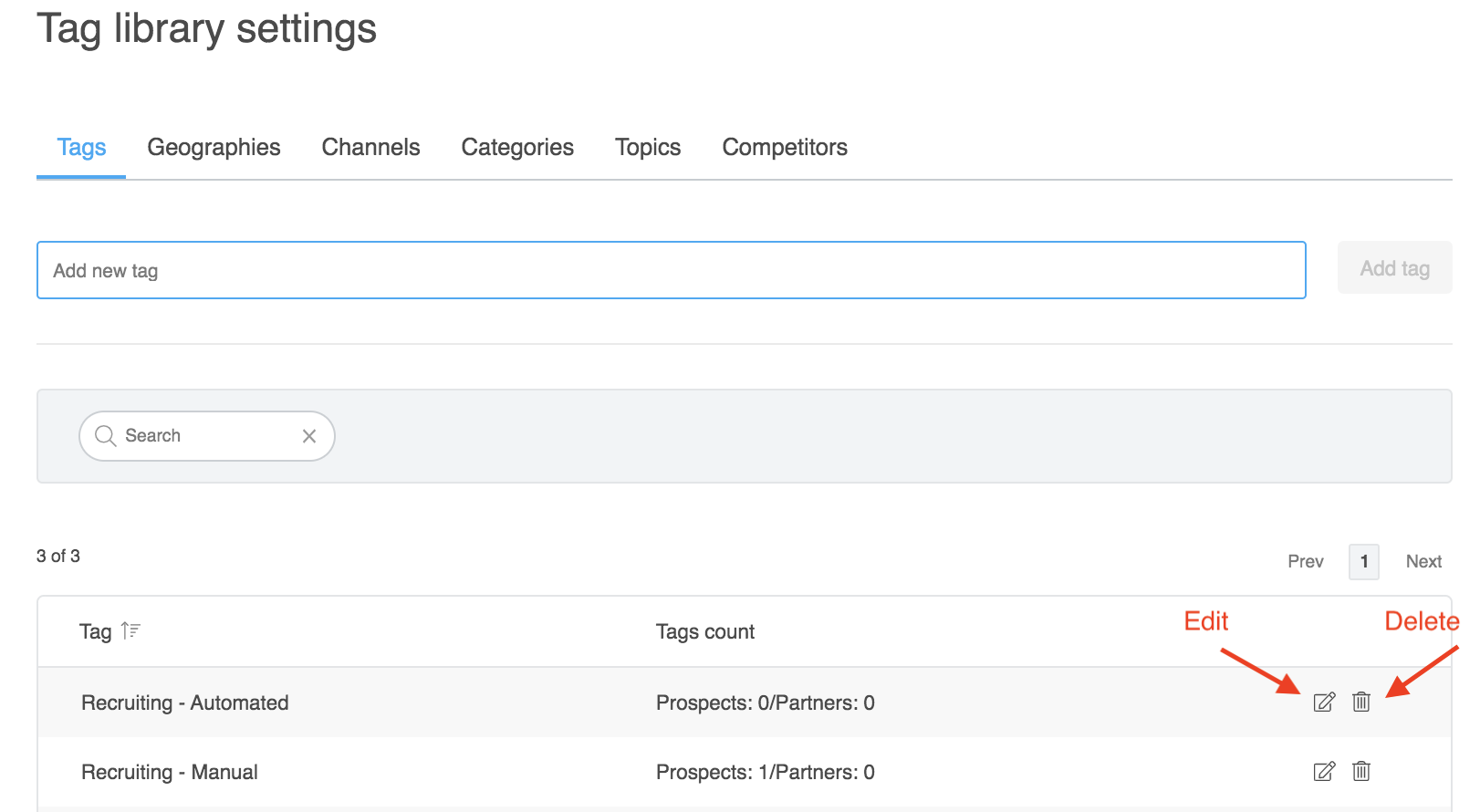The width and height of the screenshot is (1480, 812).
Task: Select page 1 in pagination
Action: tap(1364, 561)
